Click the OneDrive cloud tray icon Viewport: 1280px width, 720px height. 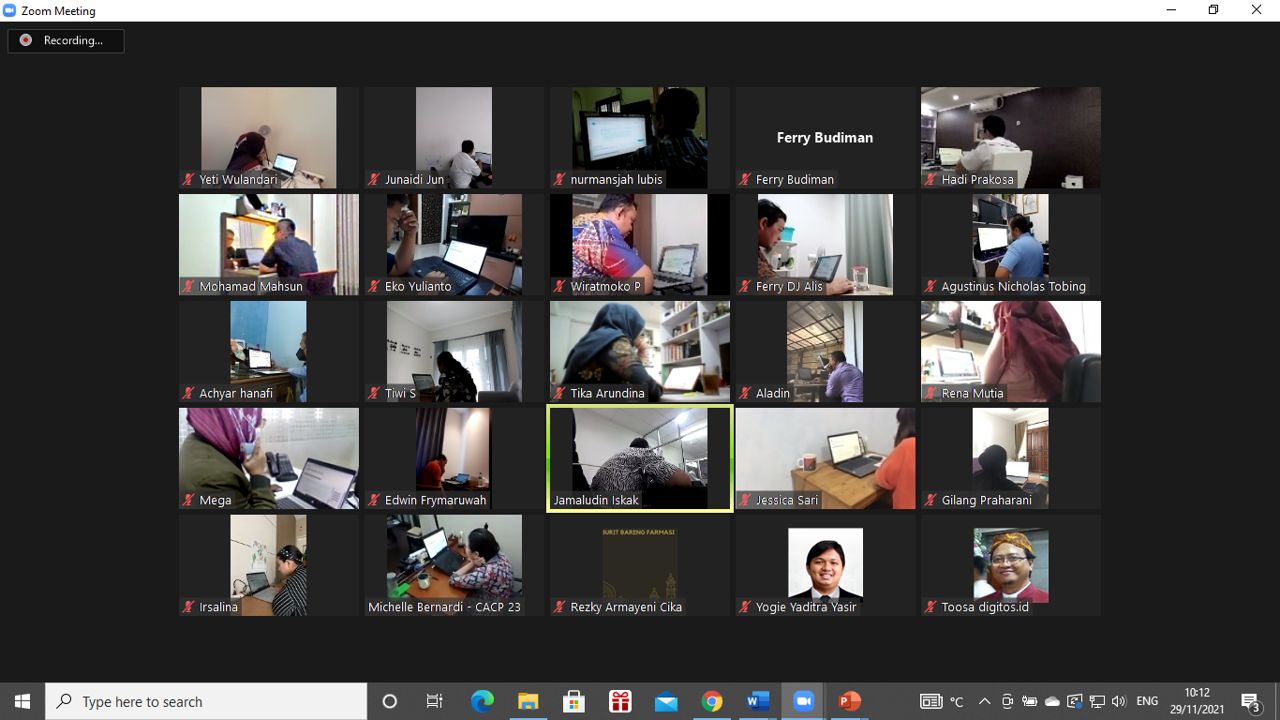click(x=1052, y=701)
